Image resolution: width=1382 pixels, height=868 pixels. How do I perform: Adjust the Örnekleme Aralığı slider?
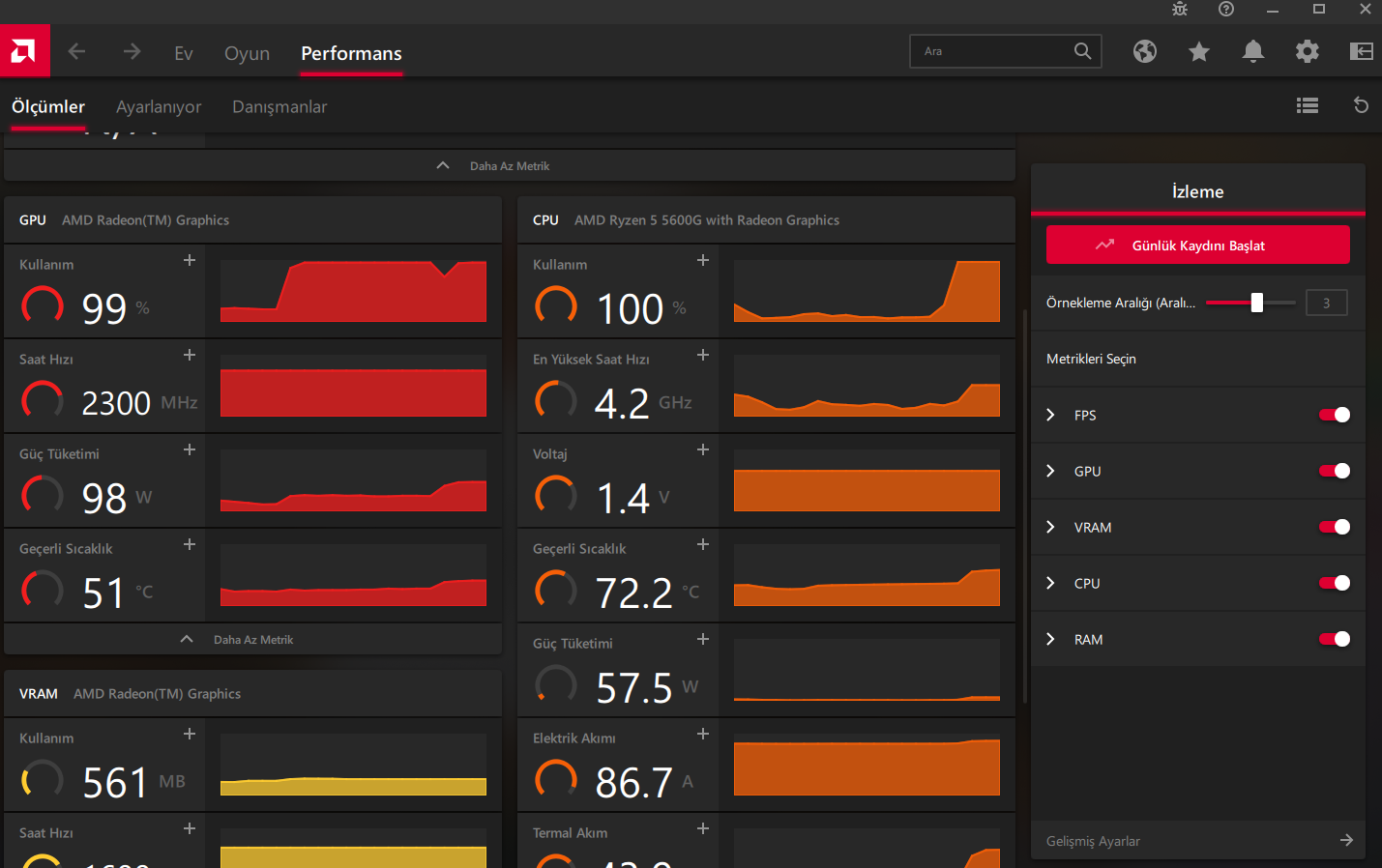(1256, 304)
